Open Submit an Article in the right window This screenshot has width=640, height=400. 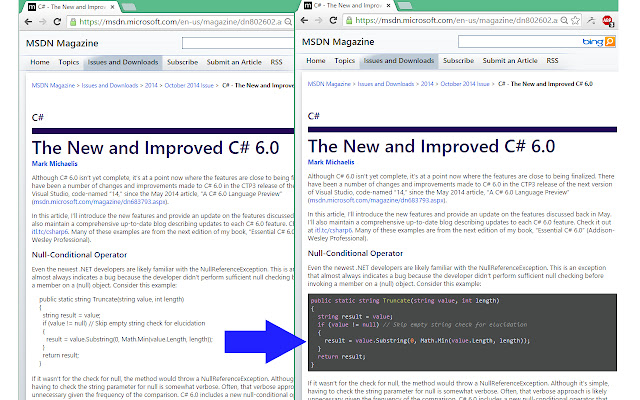pyautogui.click(x=510, y=61)
